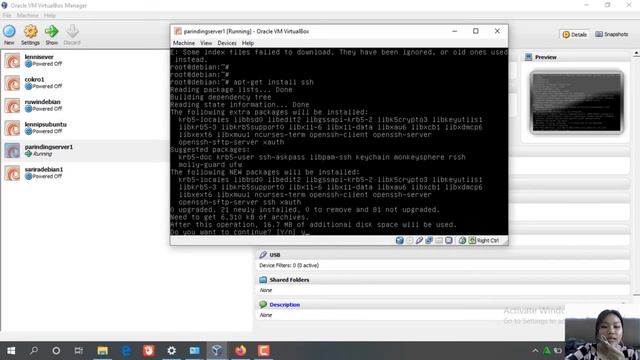Expand the system tray hidden icons
The width and height of the screenshot is (640, 360).
535,351
